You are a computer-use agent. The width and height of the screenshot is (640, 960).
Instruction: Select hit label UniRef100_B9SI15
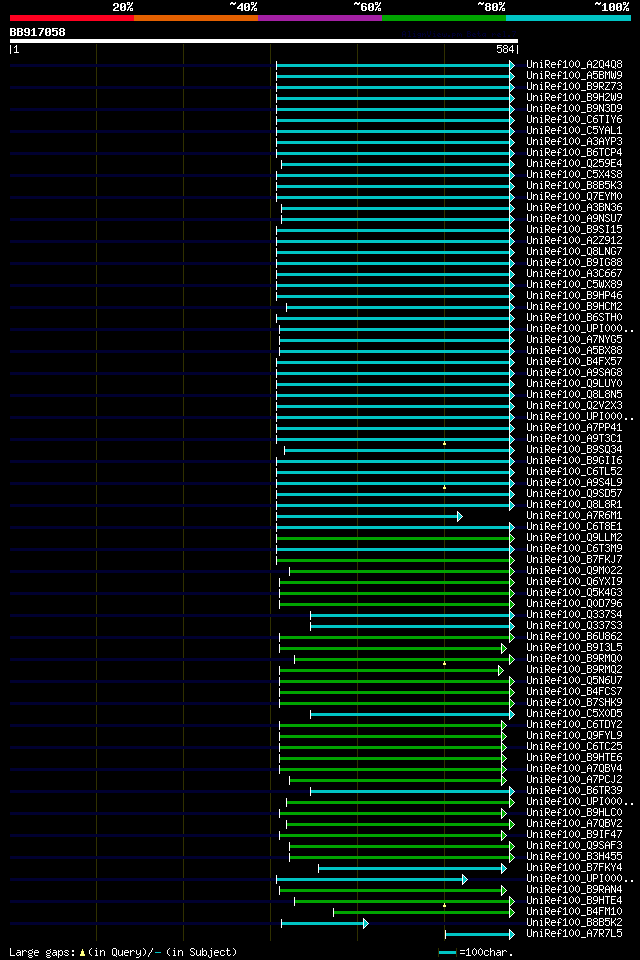tap(574, 230)
